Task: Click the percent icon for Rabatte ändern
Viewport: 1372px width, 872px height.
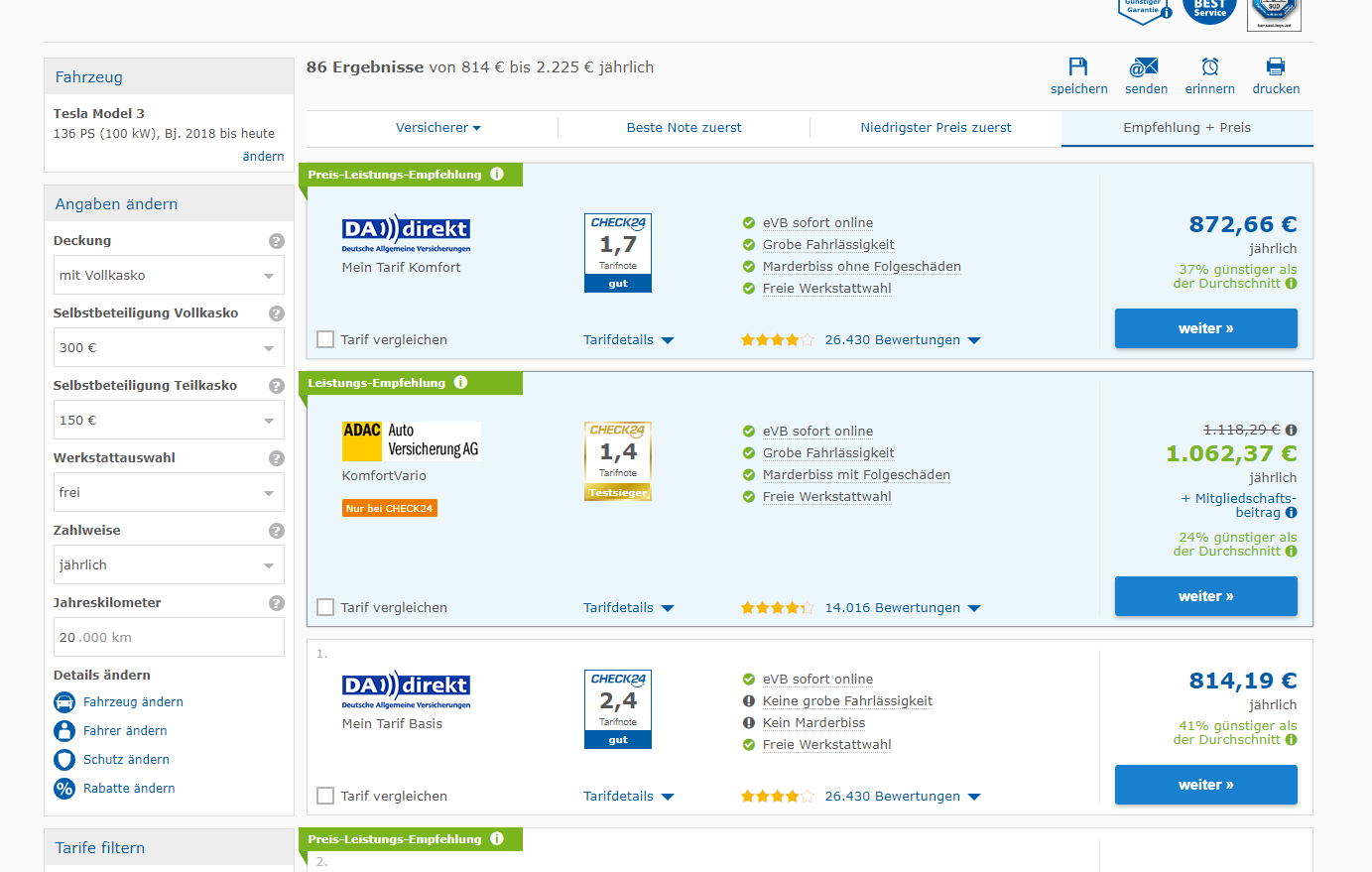Action: 64,789
